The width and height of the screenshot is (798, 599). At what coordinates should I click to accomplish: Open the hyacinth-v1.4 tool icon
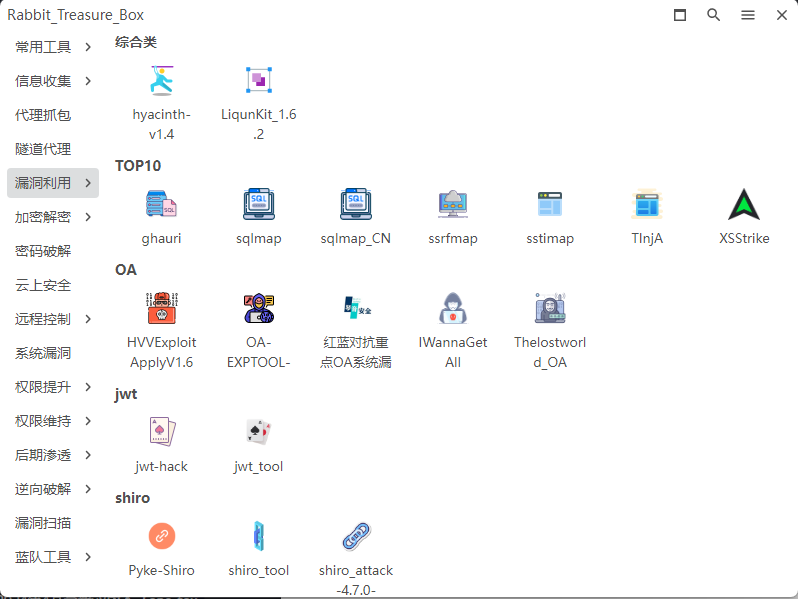click(x=161, y=81)
